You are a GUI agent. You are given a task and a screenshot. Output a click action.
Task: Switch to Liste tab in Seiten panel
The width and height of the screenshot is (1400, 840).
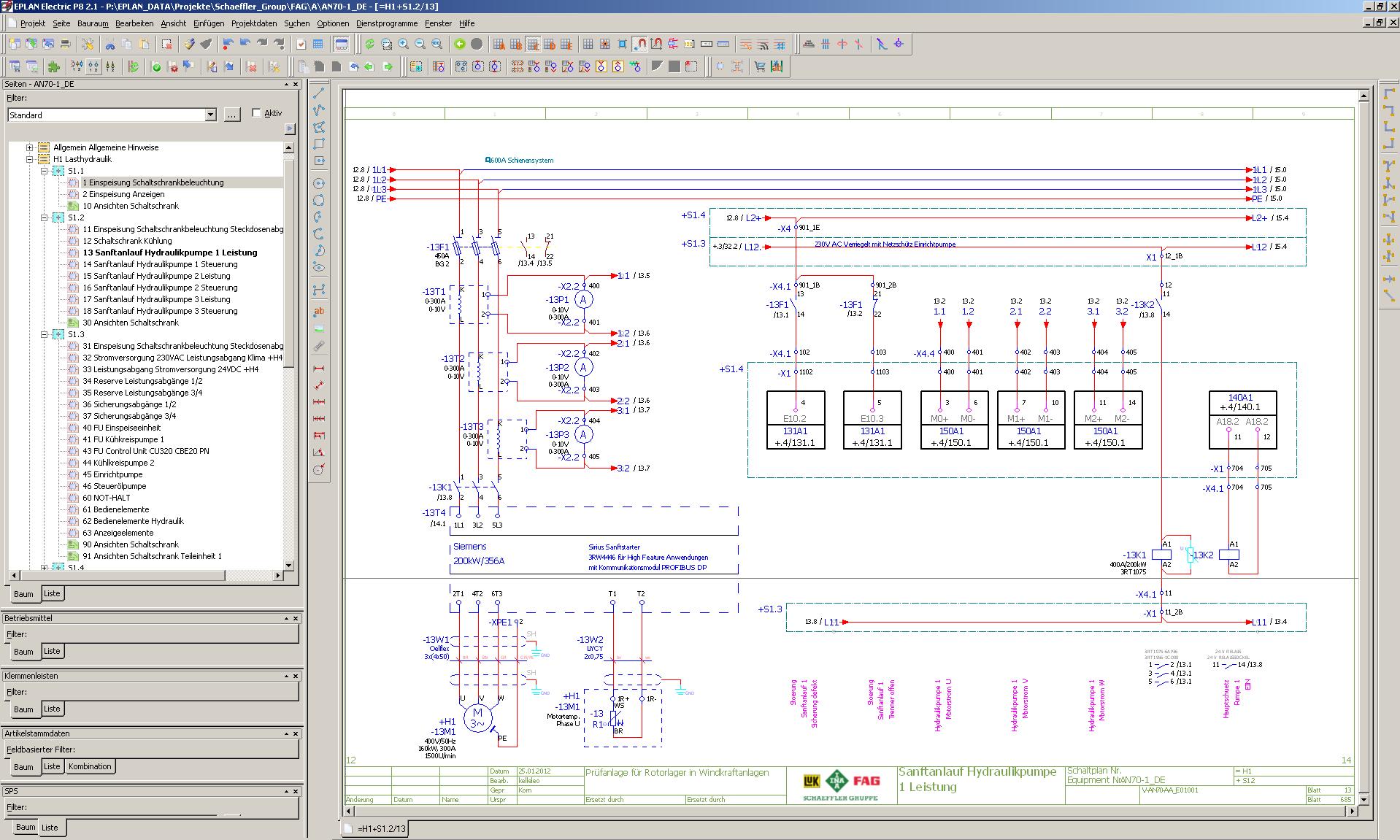pos(52,593)
